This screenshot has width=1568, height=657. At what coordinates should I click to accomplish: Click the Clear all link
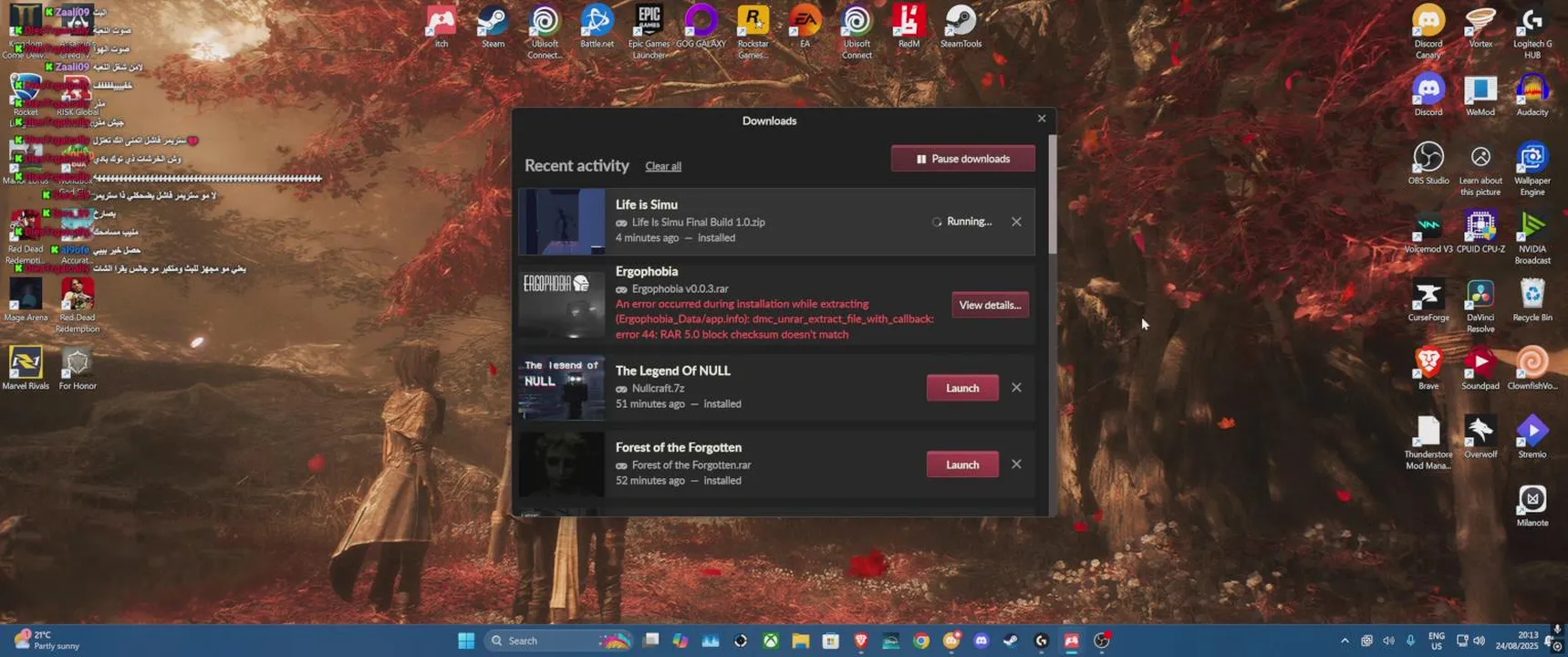[663, 166]
